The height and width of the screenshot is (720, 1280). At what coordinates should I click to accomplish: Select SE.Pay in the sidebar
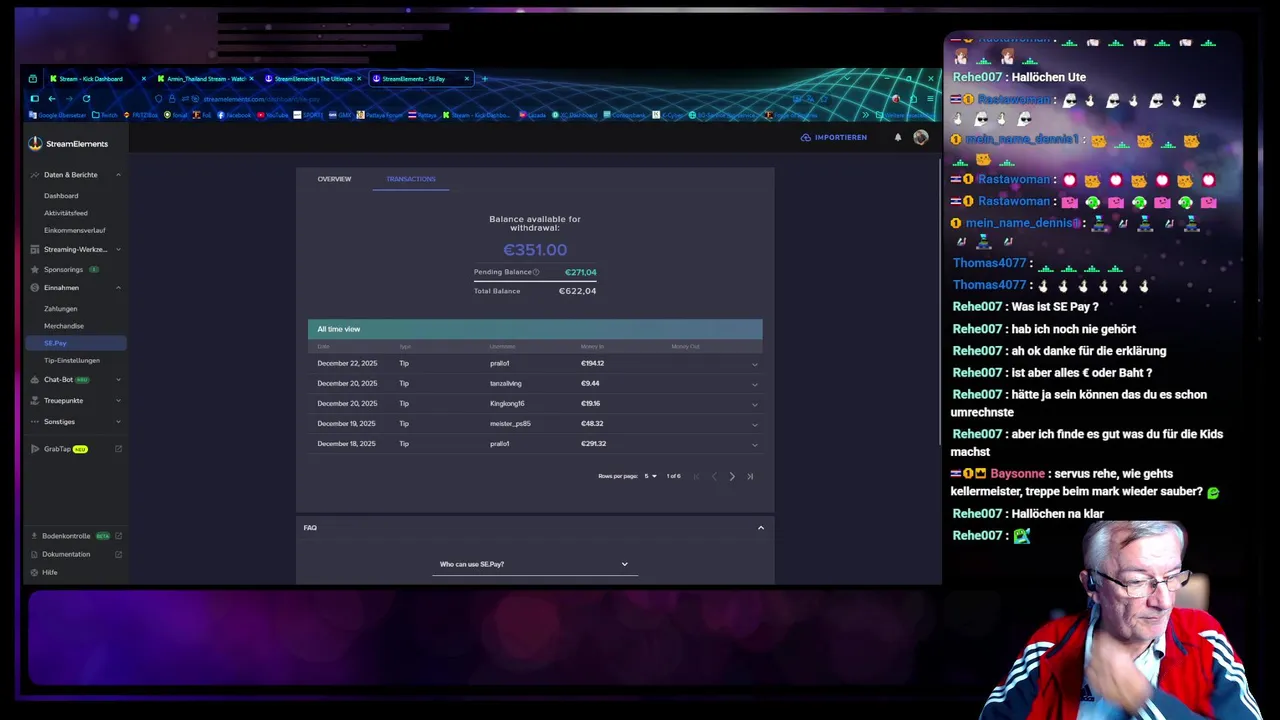[x=76, y=343]
